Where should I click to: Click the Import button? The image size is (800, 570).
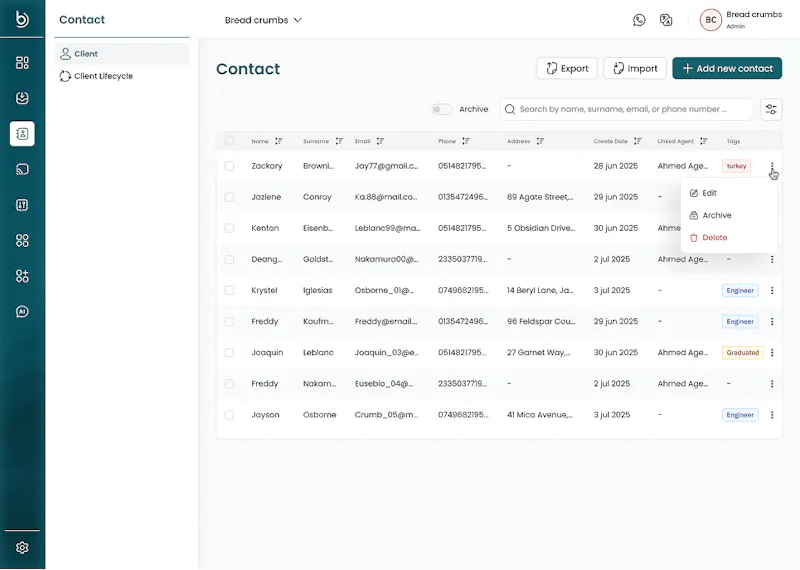tap(635, 68)
